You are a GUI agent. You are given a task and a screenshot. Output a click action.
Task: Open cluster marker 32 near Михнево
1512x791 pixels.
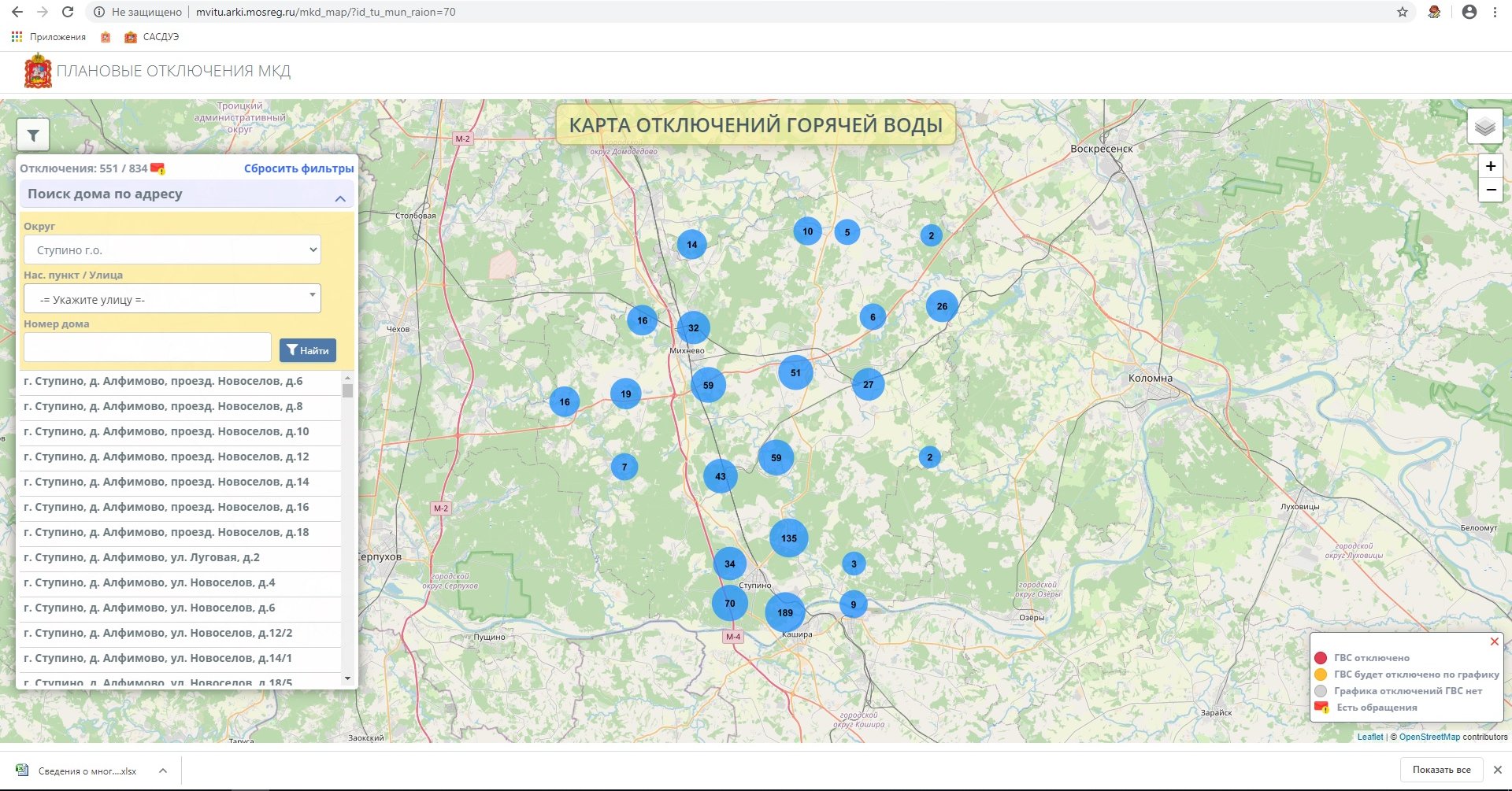coord(693,327)
